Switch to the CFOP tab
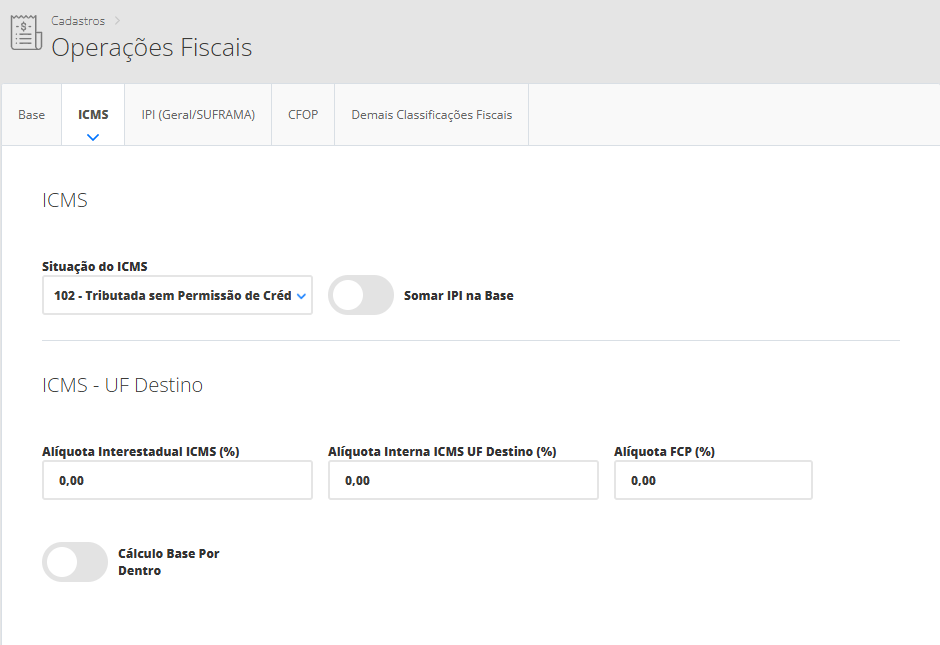Screen dimensions: 940x645 coord(303,115)
